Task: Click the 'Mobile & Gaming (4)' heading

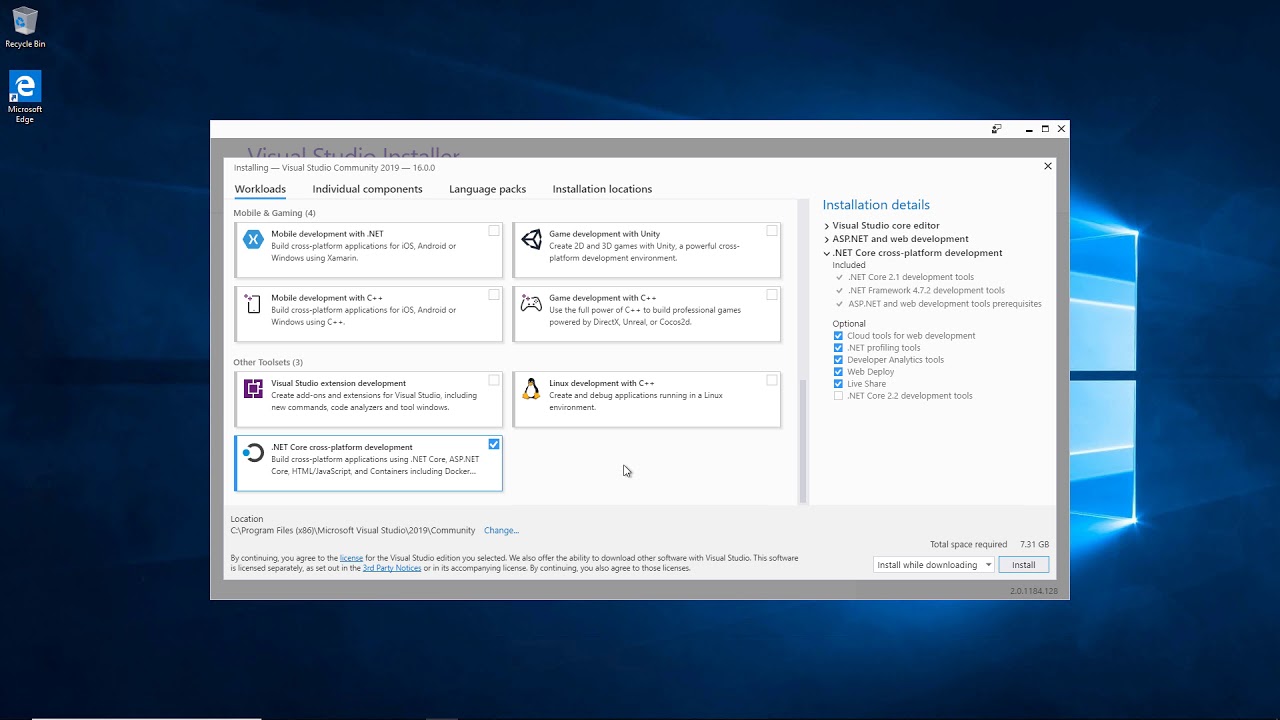Action: pyautogui.click(x=274, y=213)
